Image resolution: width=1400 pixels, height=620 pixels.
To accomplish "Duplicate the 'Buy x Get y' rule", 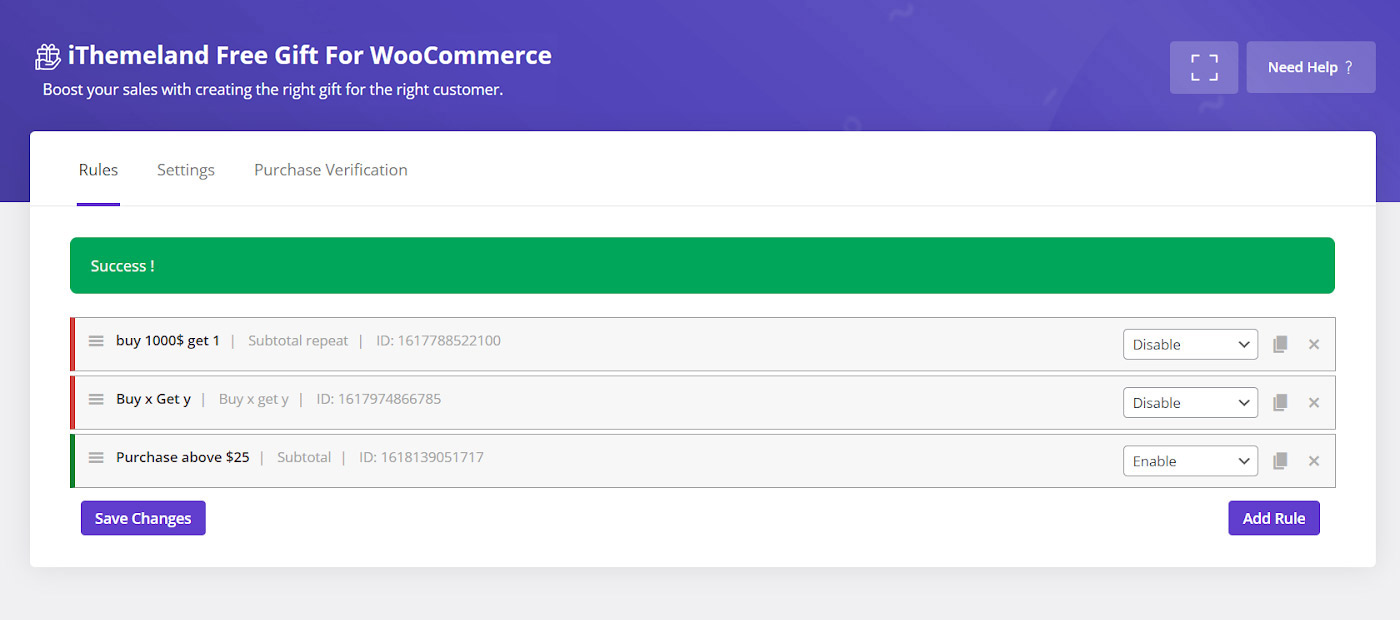I will point(1279,403).
